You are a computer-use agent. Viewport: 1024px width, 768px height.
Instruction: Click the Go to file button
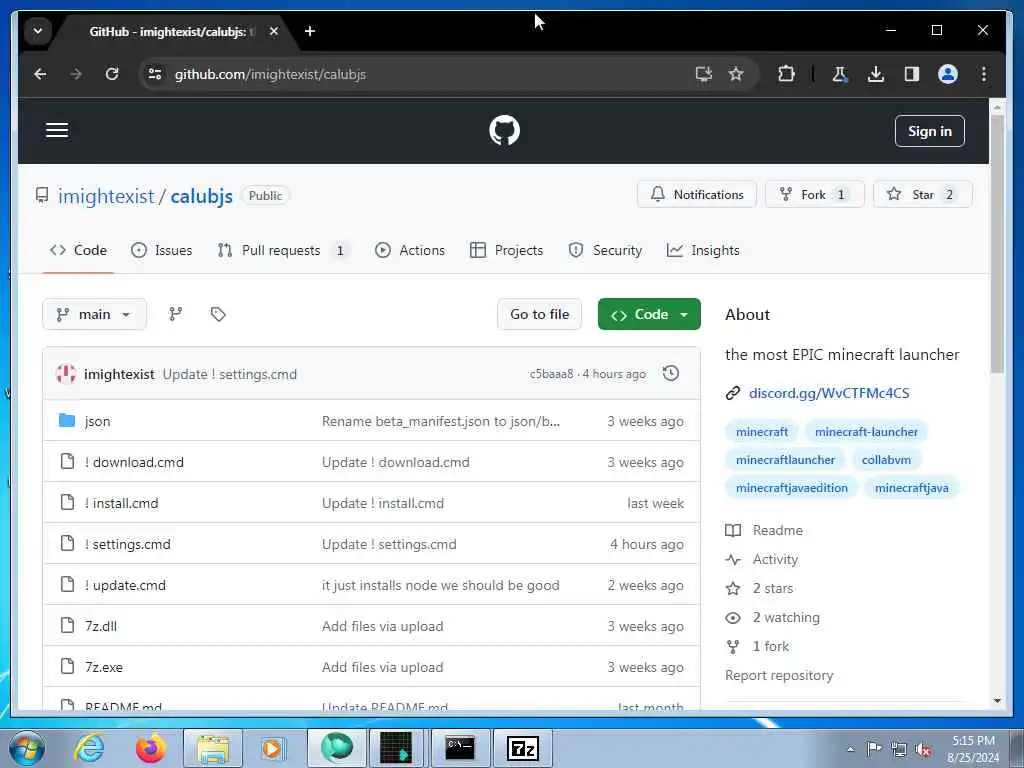(x=539, y=314)
